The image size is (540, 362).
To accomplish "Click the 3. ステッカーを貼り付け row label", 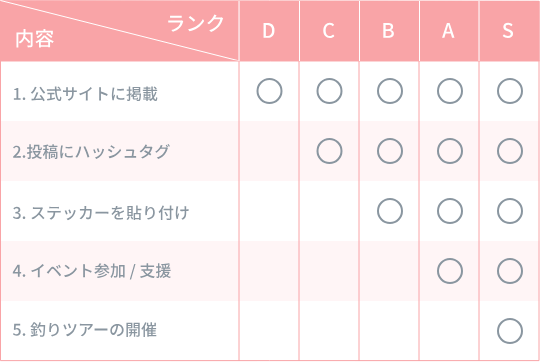I will pos(101,213).
